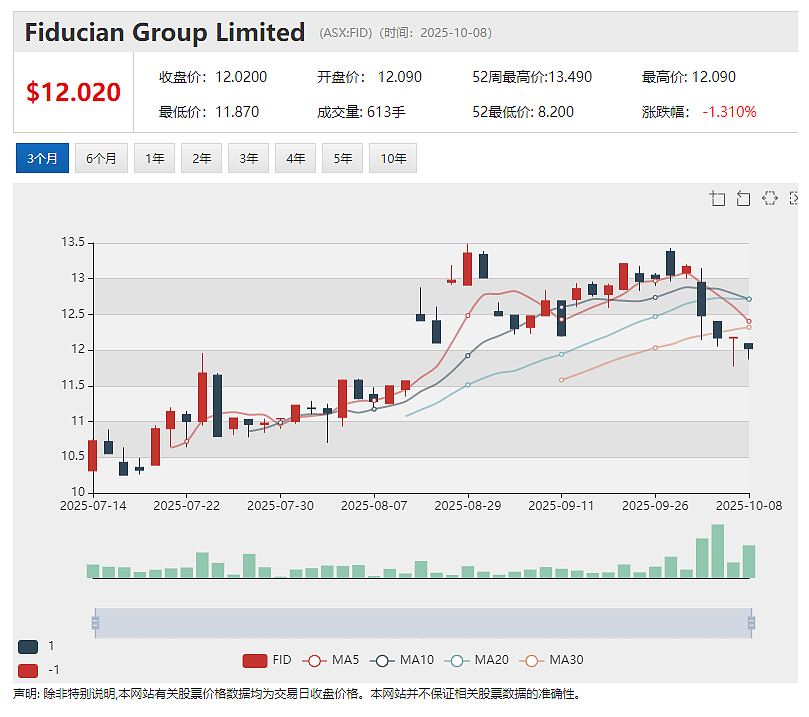Toggle the MA5 line legend
Viewport: 809px width, 717px height.
click(x=331, y=660)
